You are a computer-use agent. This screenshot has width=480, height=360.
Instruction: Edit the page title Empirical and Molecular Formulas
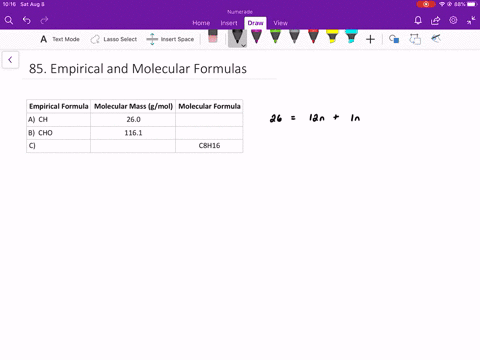pyautogui.click(x=138, y=69)
